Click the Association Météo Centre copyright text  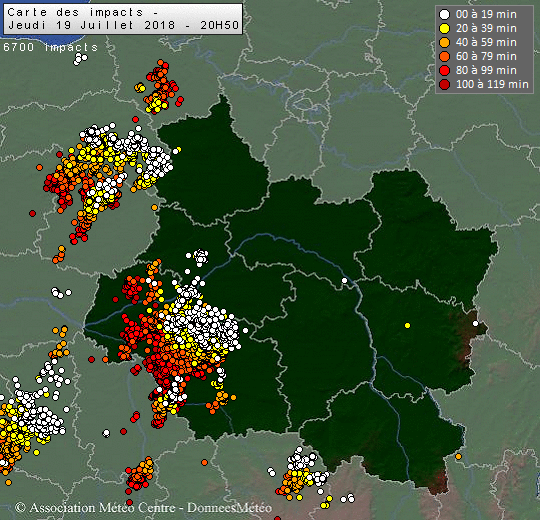click(x=143, y=508)
